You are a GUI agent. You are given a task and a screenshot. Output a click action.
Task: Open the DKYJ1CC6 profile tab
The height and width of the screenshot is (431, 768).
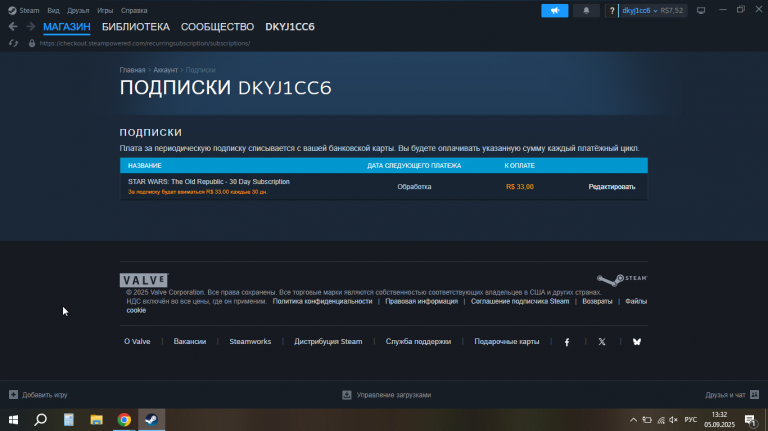coord(290,27)
